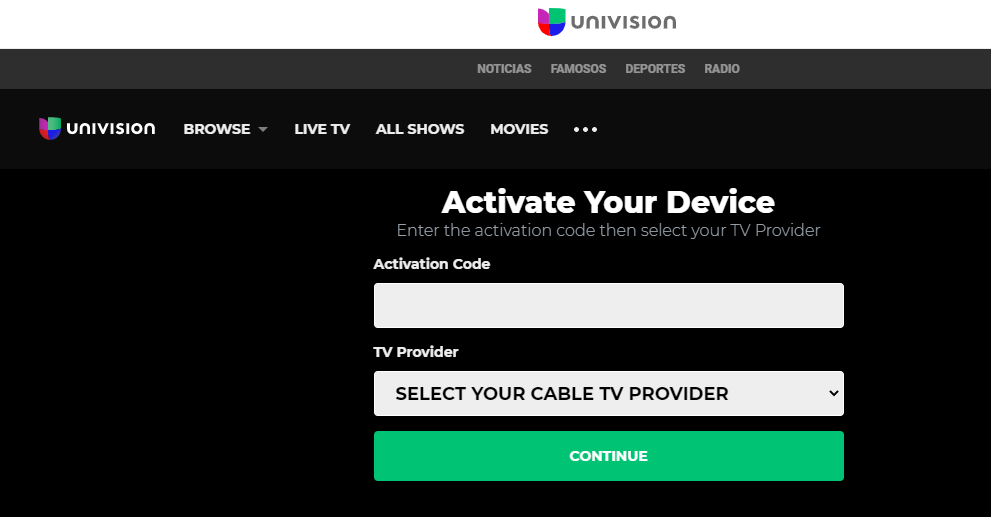Open the NOTICIAS link
The width and height of the screenshot is (991, 517).
tap(504, 69)
